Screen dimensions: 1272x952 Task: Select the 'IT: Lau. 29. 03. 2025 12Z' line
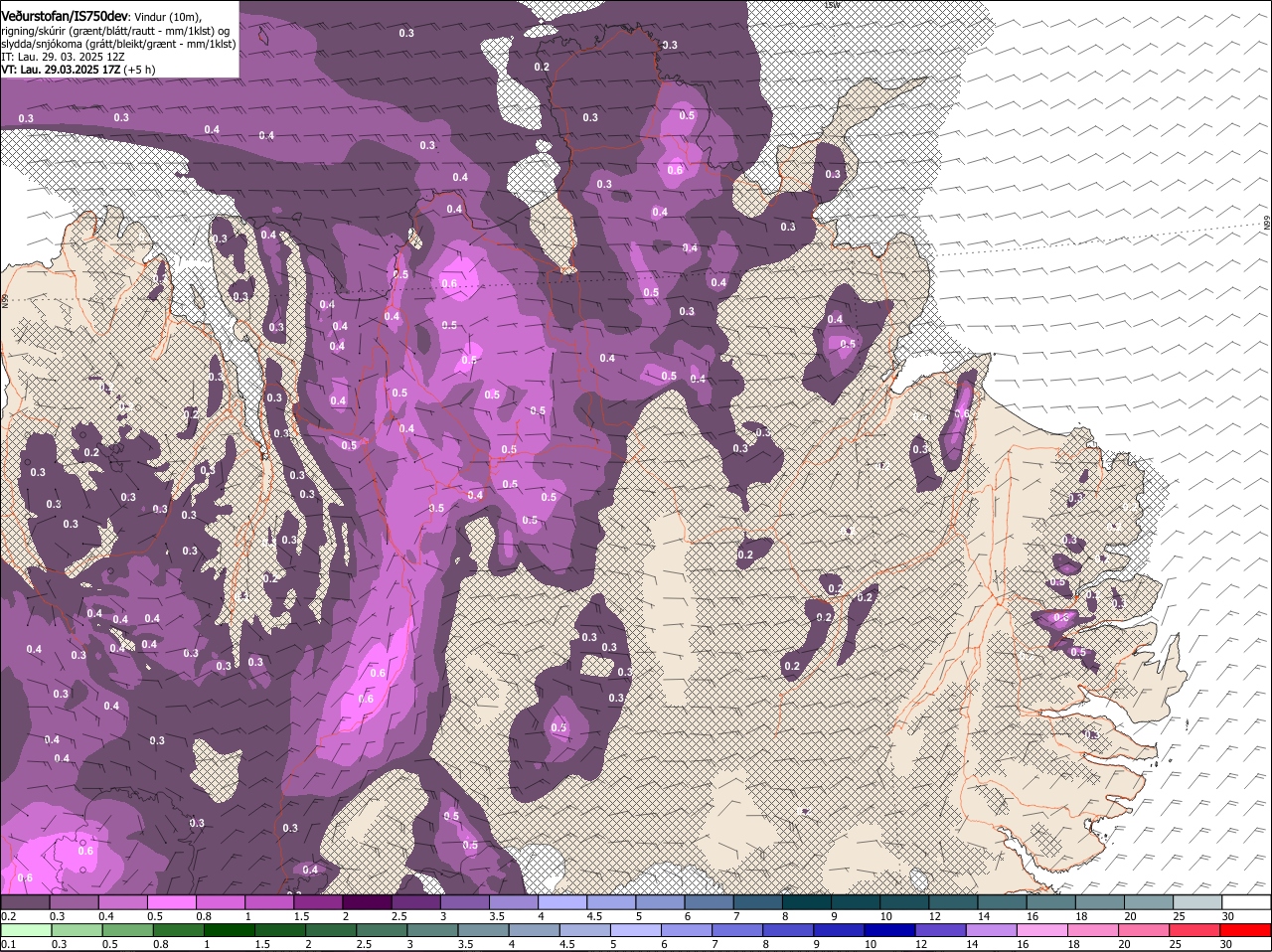tap(63, 57)
